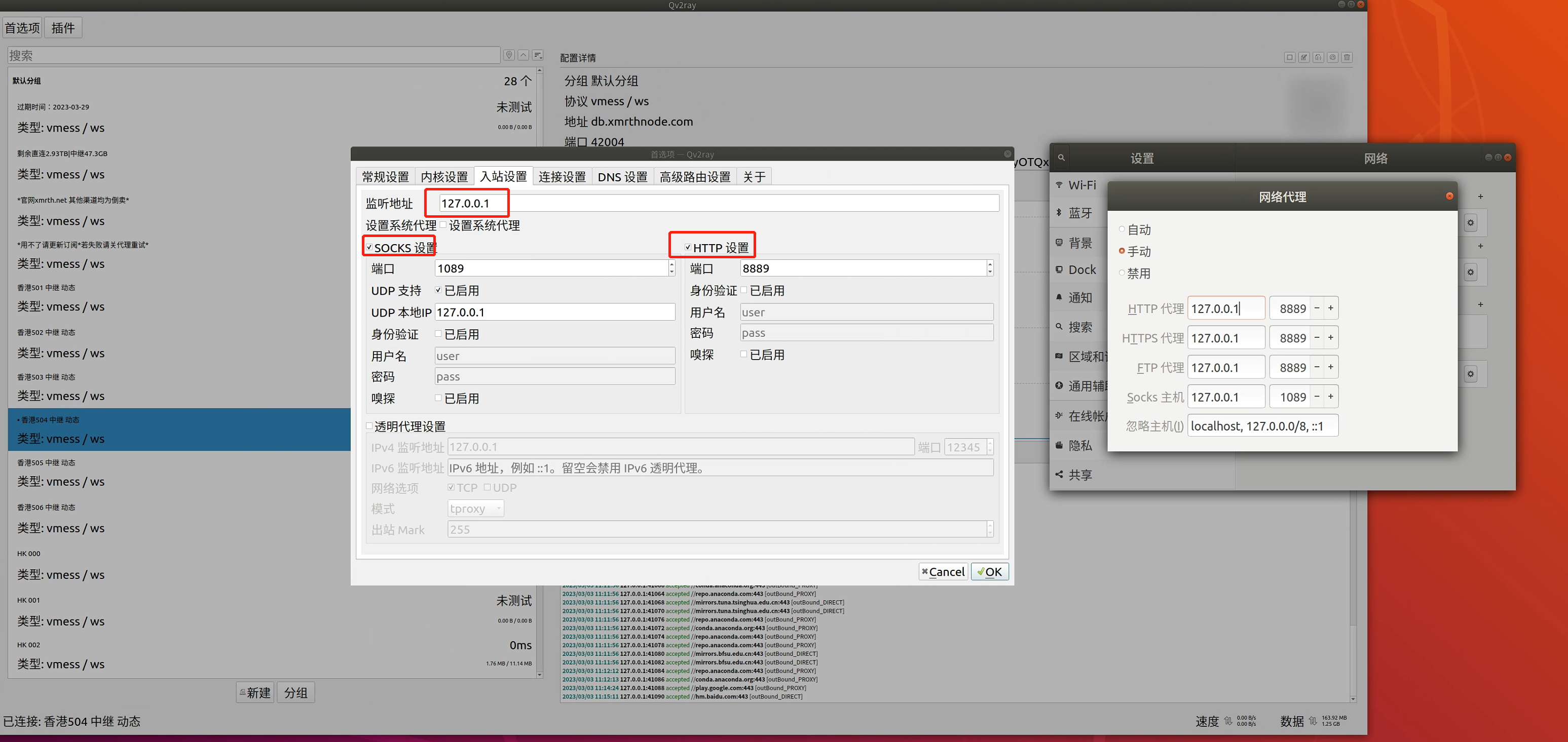Screen dimensions: 1568x742
Task: Click the delete configuration trash icon
Action: click(x=1347, y=57)
